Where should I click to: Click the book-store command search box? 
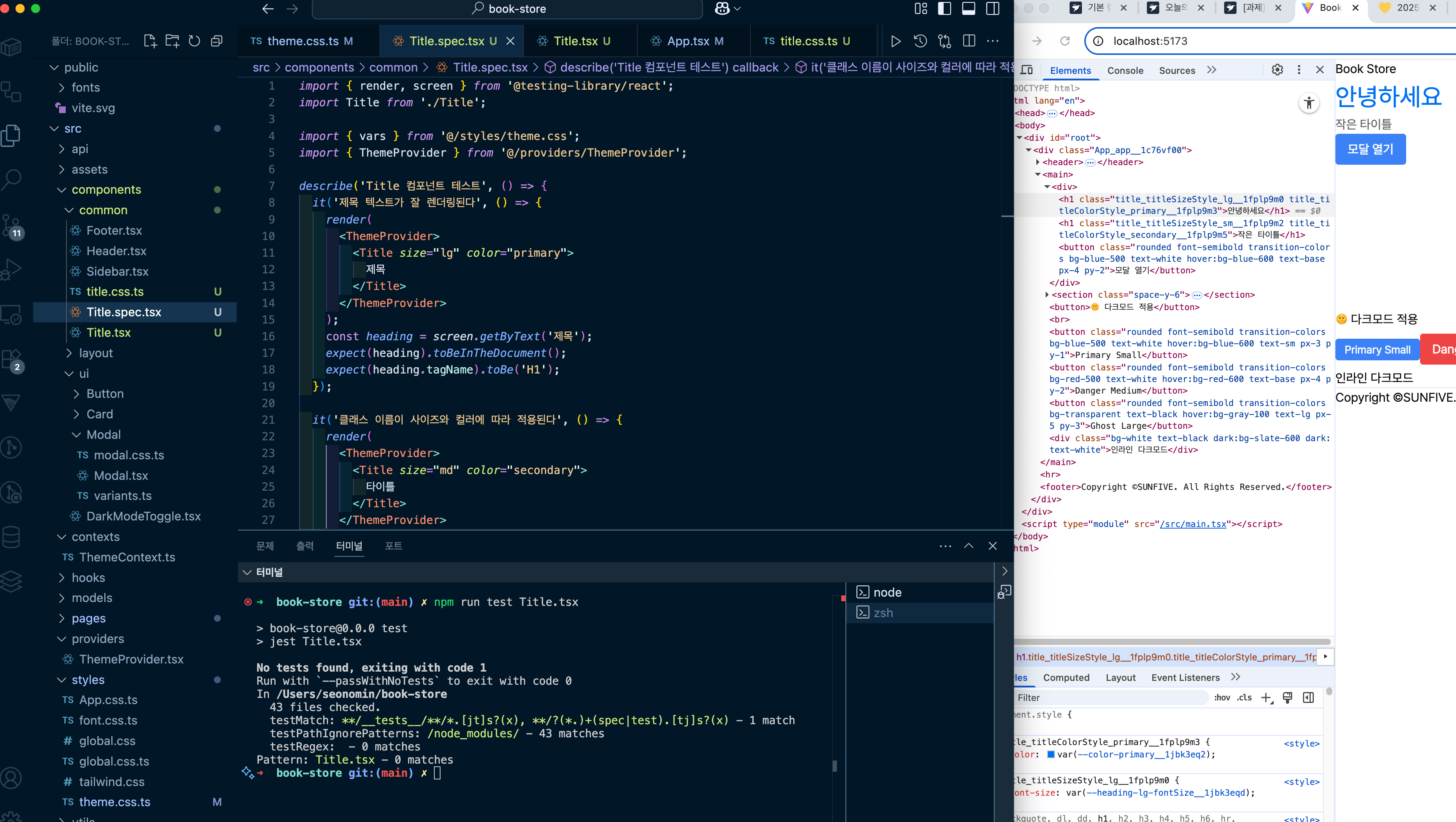pos(507,9)
